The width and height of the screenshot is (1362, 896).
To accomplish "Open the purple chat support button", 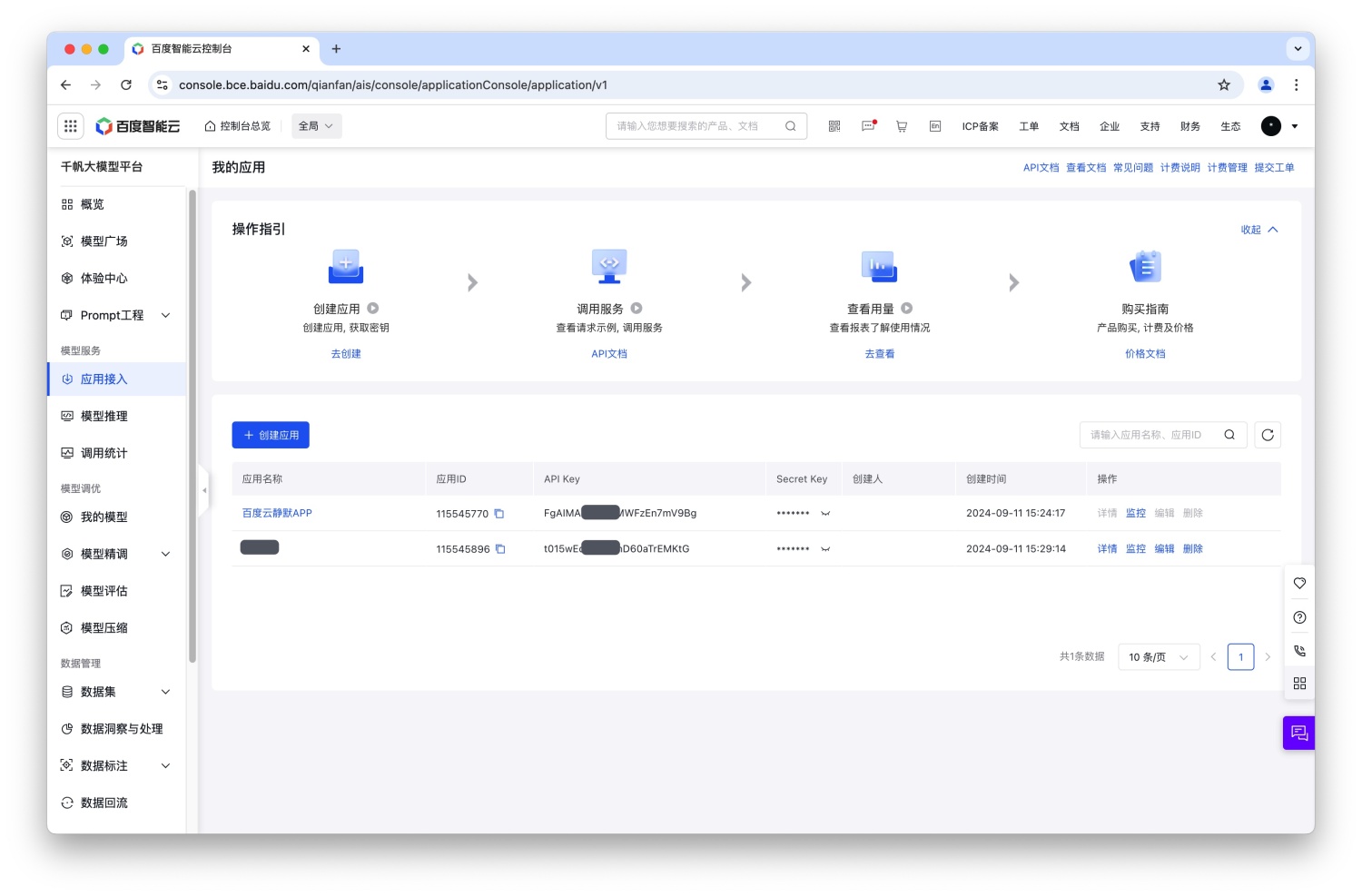I will tap(1298, 733).
